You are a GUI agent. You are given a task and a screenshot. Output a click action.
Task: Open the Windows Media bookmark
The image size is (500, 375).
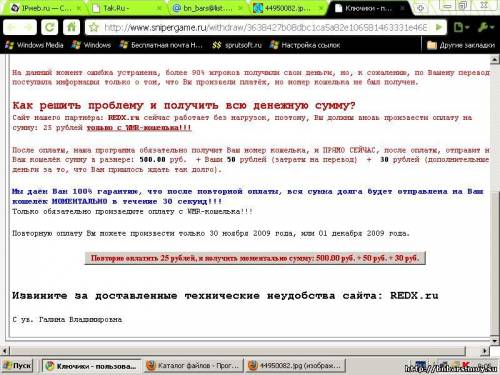(x=34, y=45)
